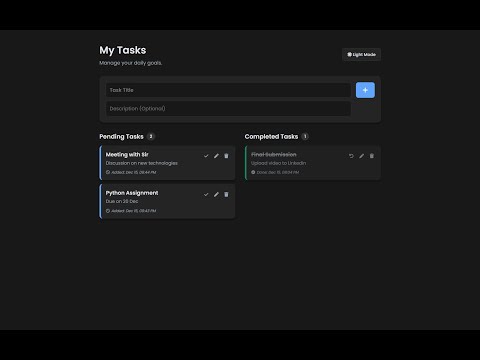This screenshot has width=480, height=360.
Task: Click the 'Added' timestamp of 'Python Assignment'
Action: (131, 211)
